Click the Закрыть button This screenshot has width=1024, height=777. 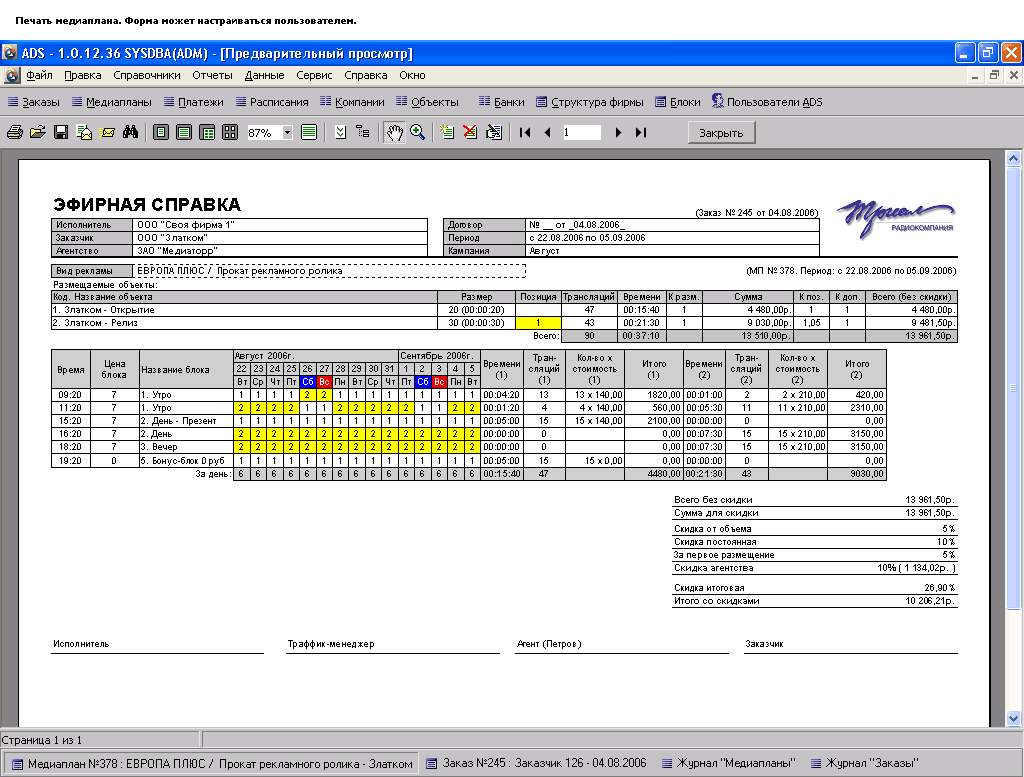click(721, 133)
